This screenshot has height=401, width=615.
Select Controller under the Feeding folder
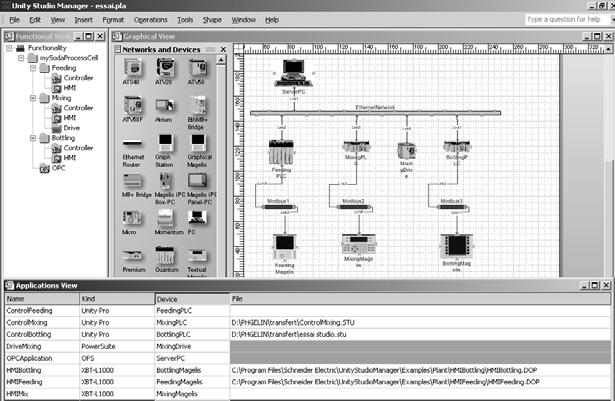tap(73, 78)
